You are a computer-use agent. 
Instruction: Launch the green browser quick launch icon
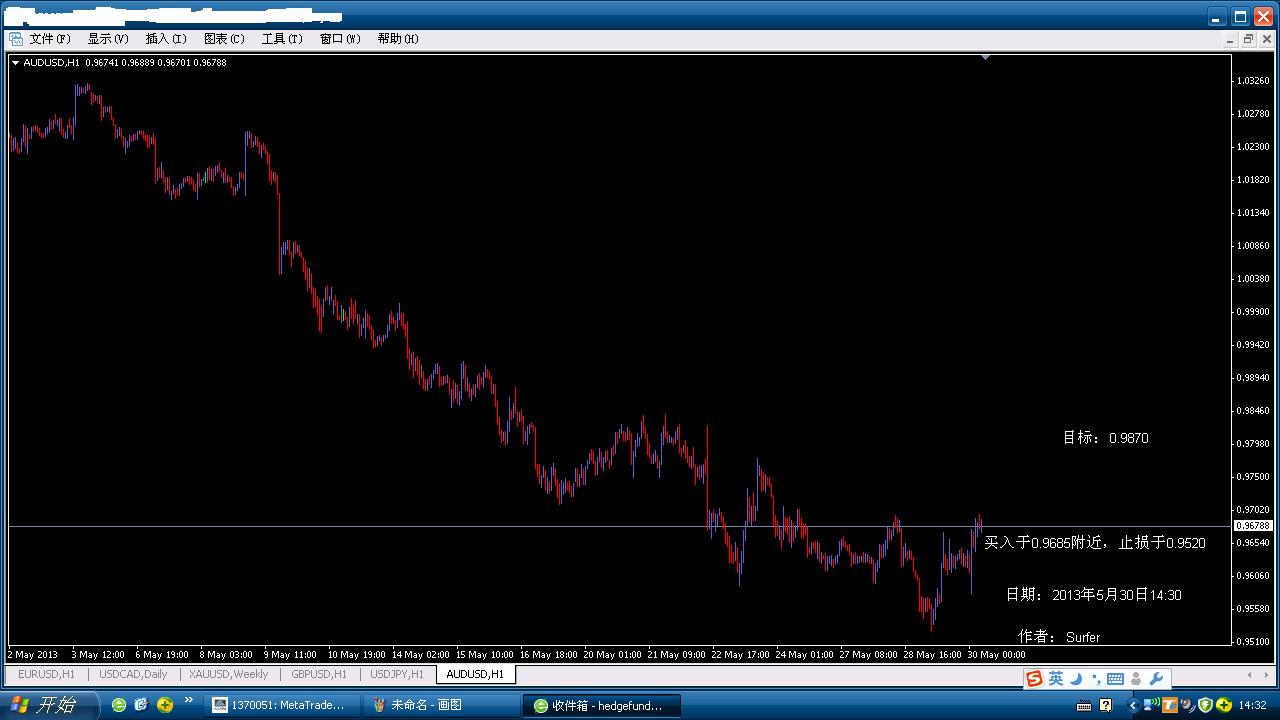coord(119,705)
